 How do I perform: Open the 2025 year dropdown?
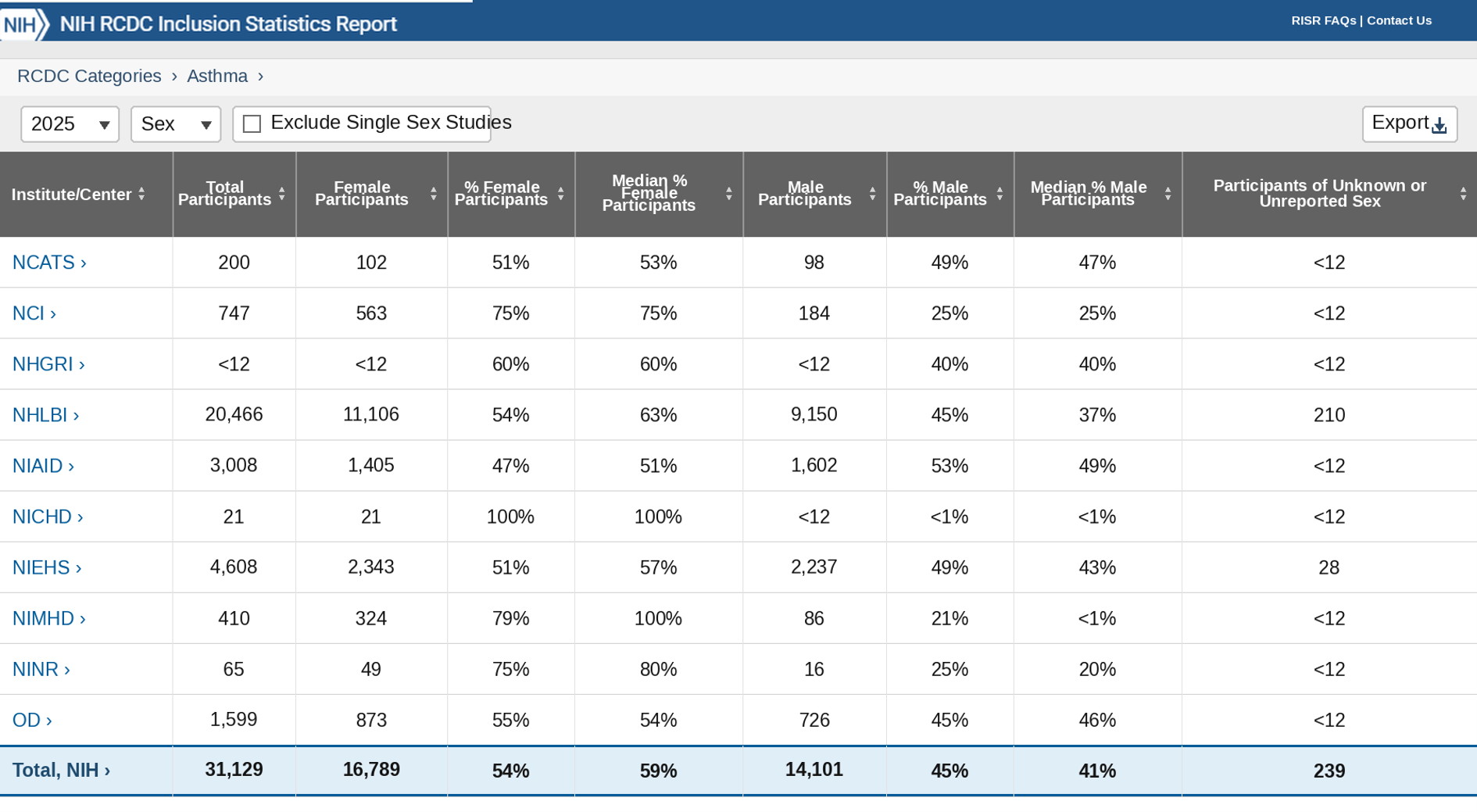coord(70,123)
